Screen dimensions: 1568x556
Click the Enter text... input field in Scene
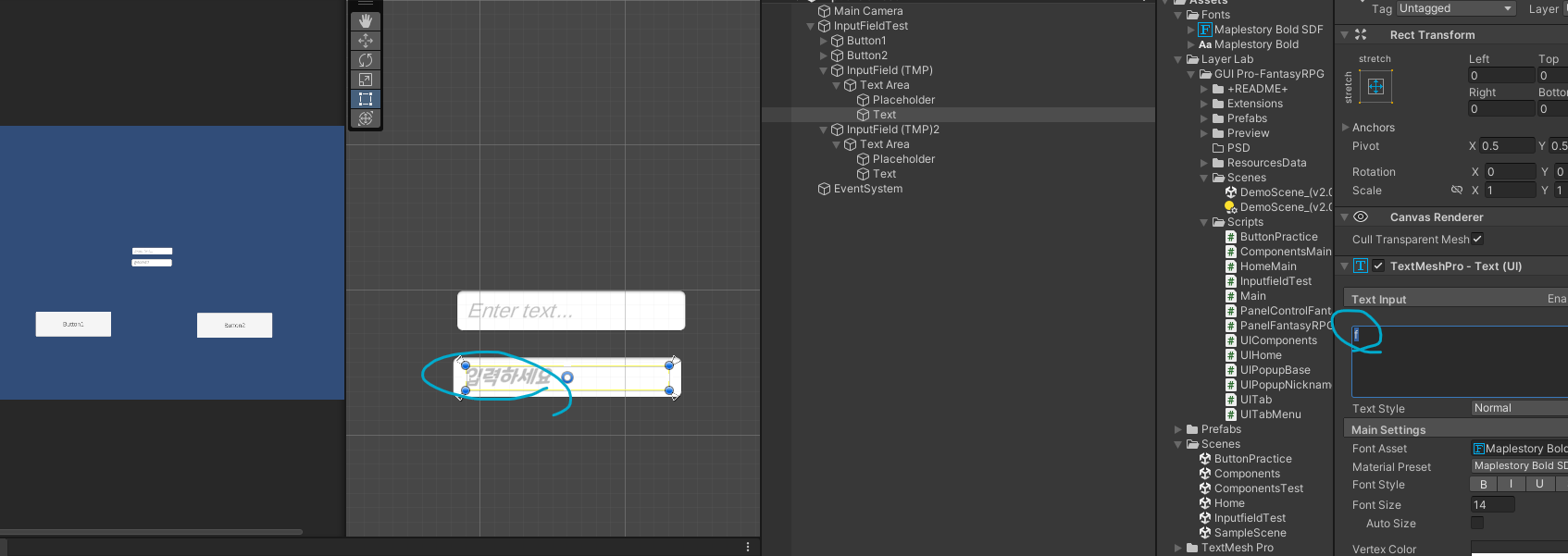click(x=571, y=311)
